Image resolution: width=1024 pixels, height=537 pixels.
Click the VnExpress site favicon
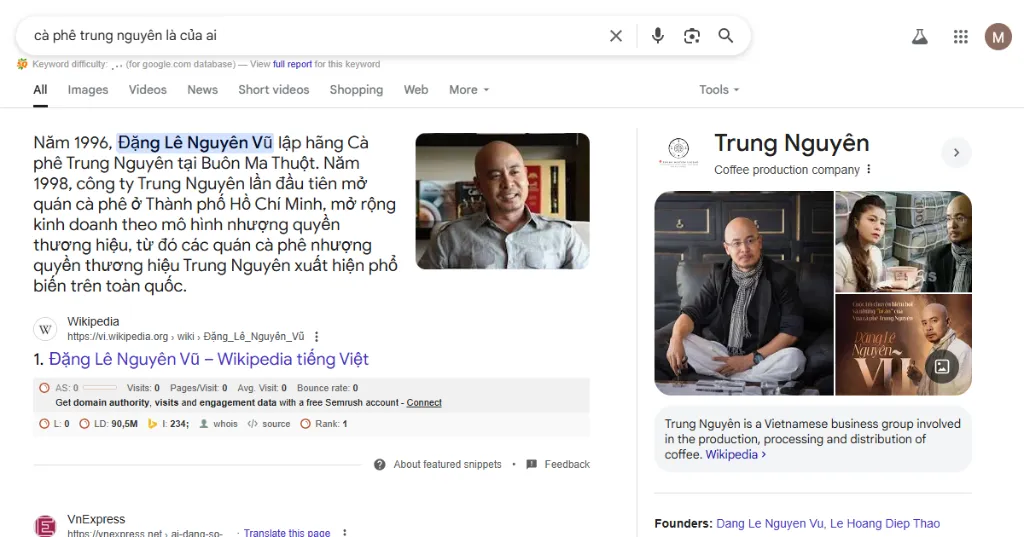(45, 526)
